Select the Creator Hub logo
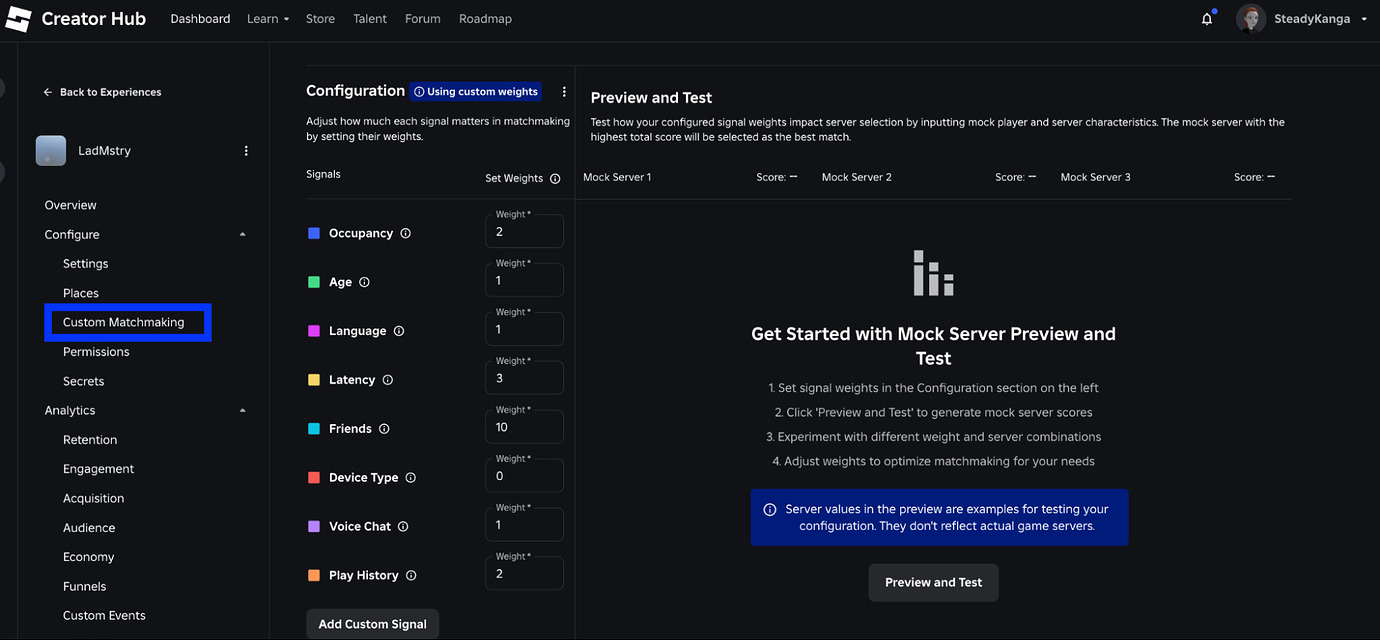 pos(76,18)
